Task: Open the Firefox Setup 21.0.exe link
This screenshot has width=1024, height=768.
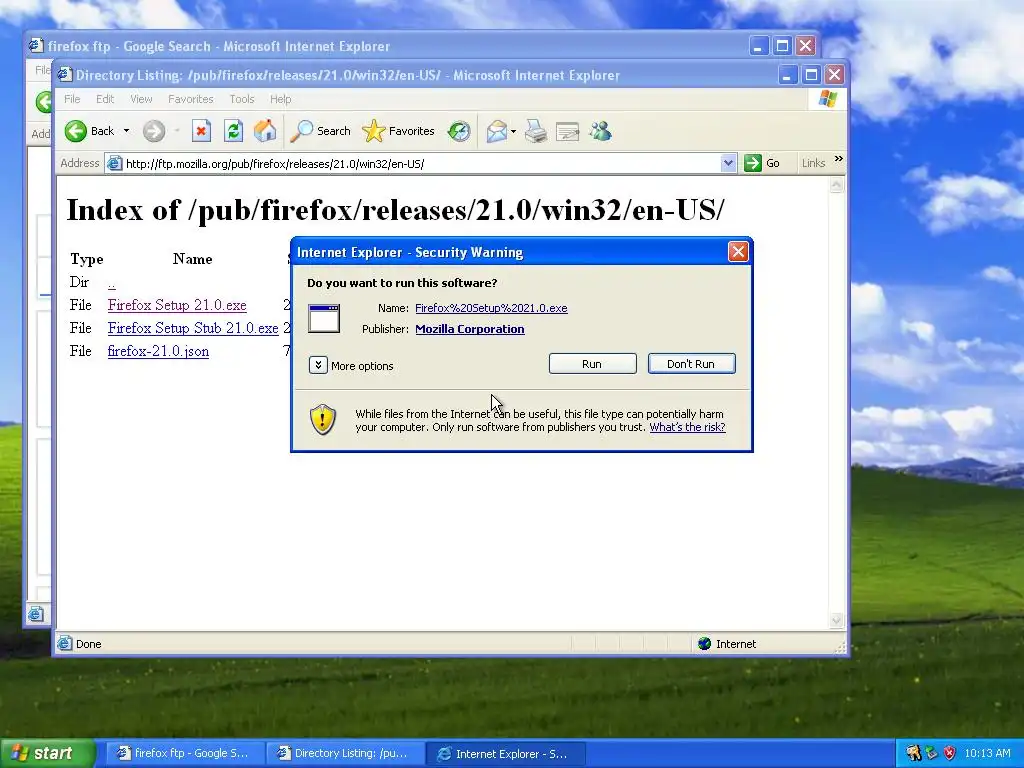Action: (177, 305)
